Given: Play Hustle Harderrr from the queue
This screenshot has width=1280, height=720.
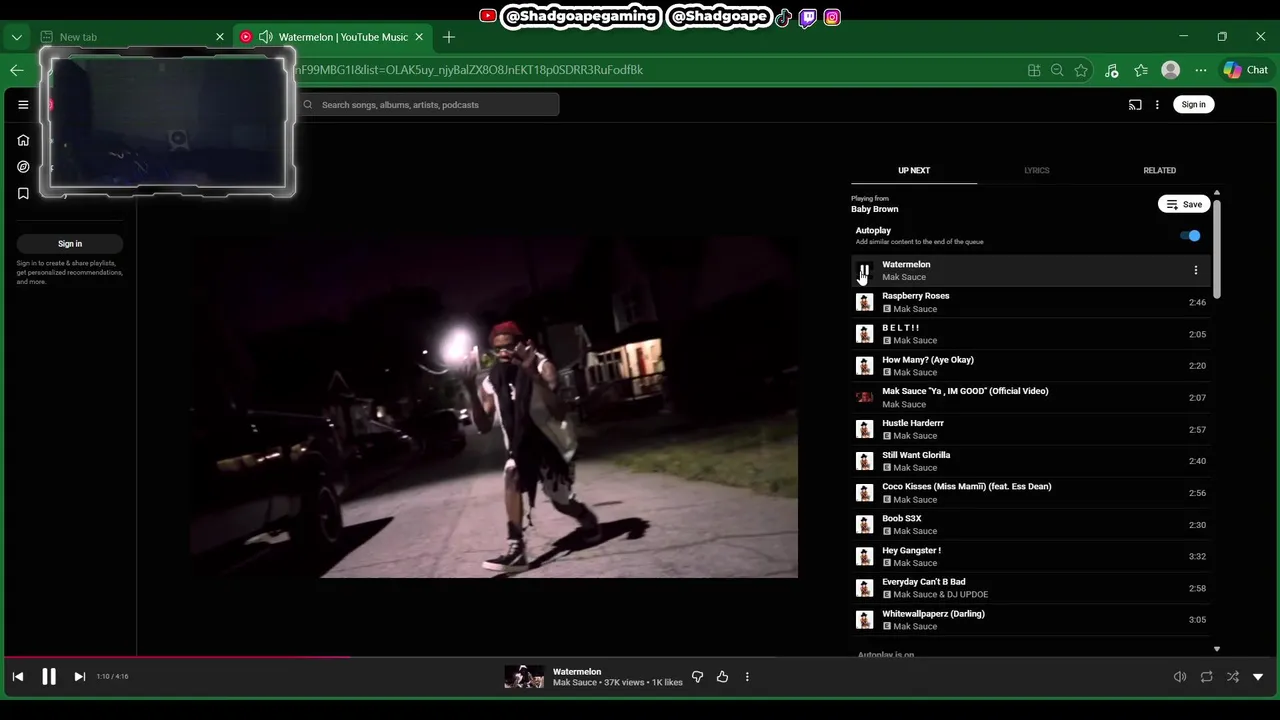Looking at the screenshot, I should [x=1030, y=429].
